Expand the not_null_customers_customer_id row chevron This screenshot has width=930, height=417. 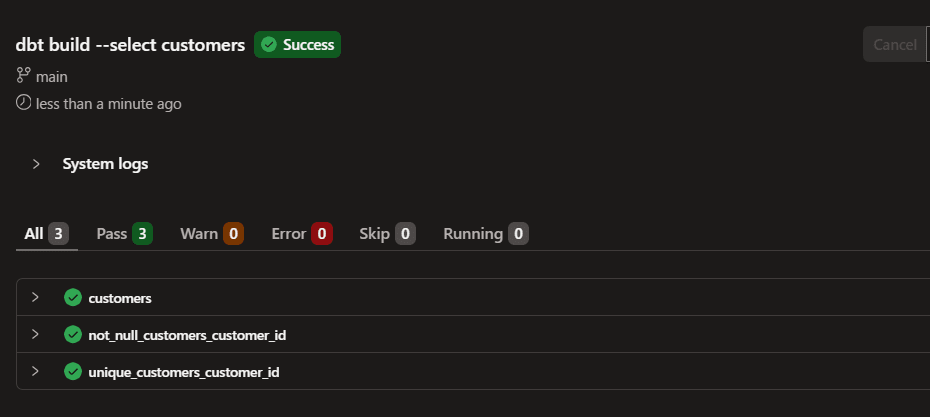(35, 335)
